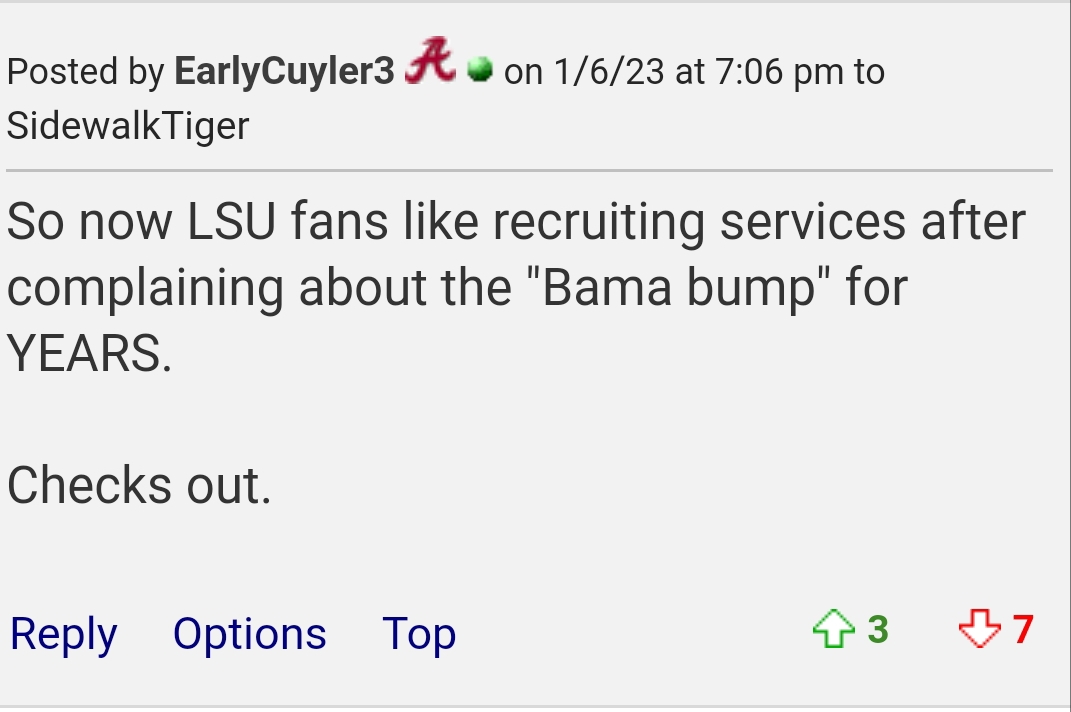
Task: Click the "Checks out." line
Action: click(139, 485)
